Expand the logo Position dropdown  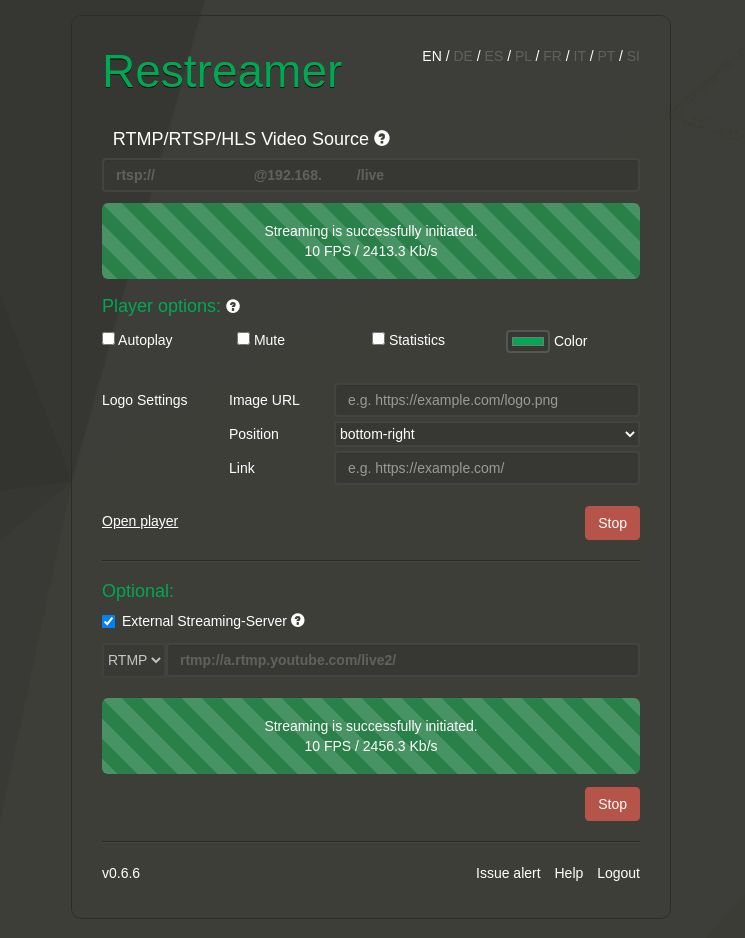click(x=486, y=434)
